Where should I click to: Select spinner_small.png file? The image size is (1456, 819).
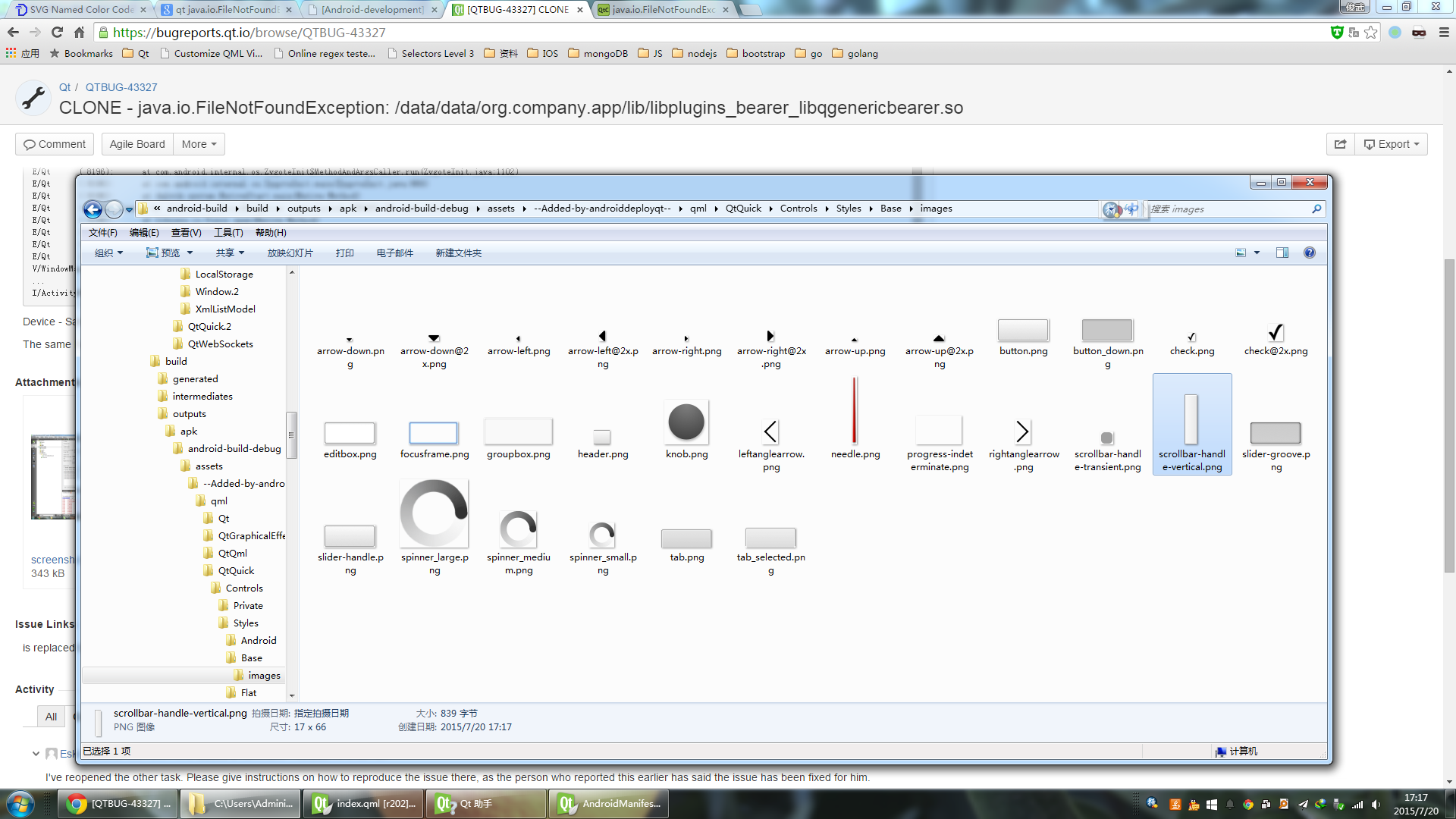(603, 549)
